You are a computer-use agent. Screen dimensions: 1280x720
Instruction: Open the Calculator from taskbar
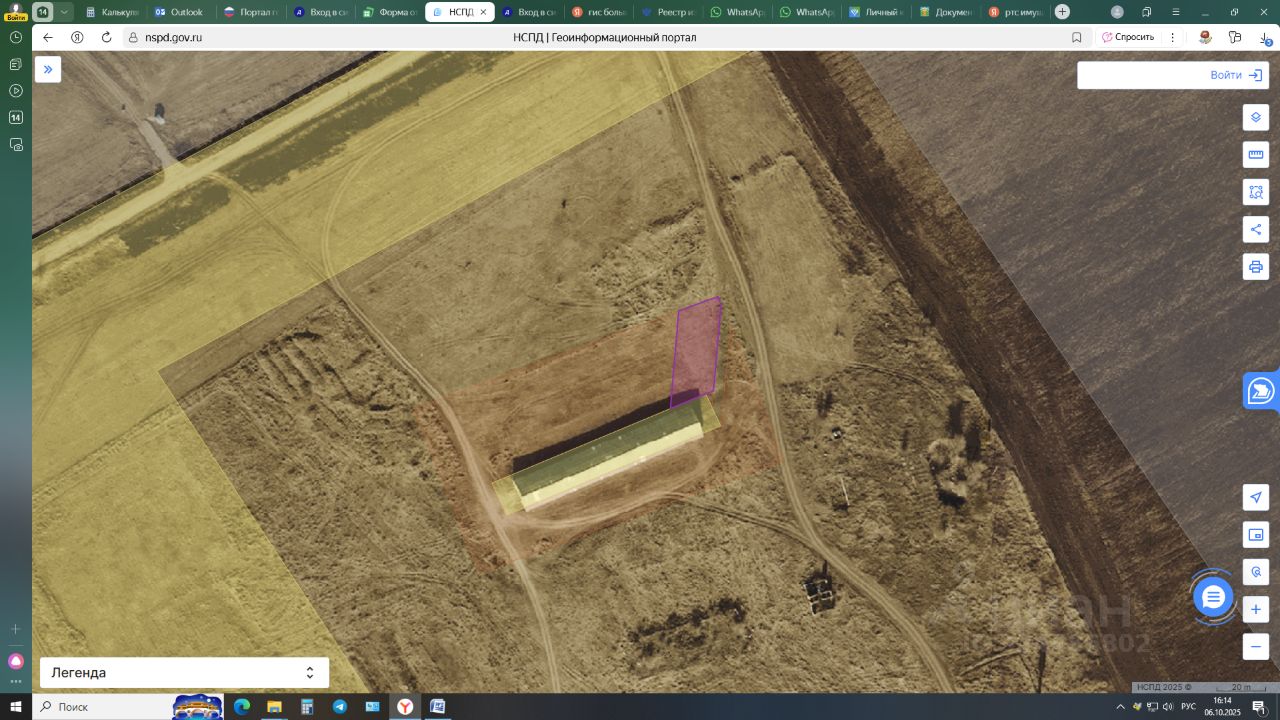[307, 707]
